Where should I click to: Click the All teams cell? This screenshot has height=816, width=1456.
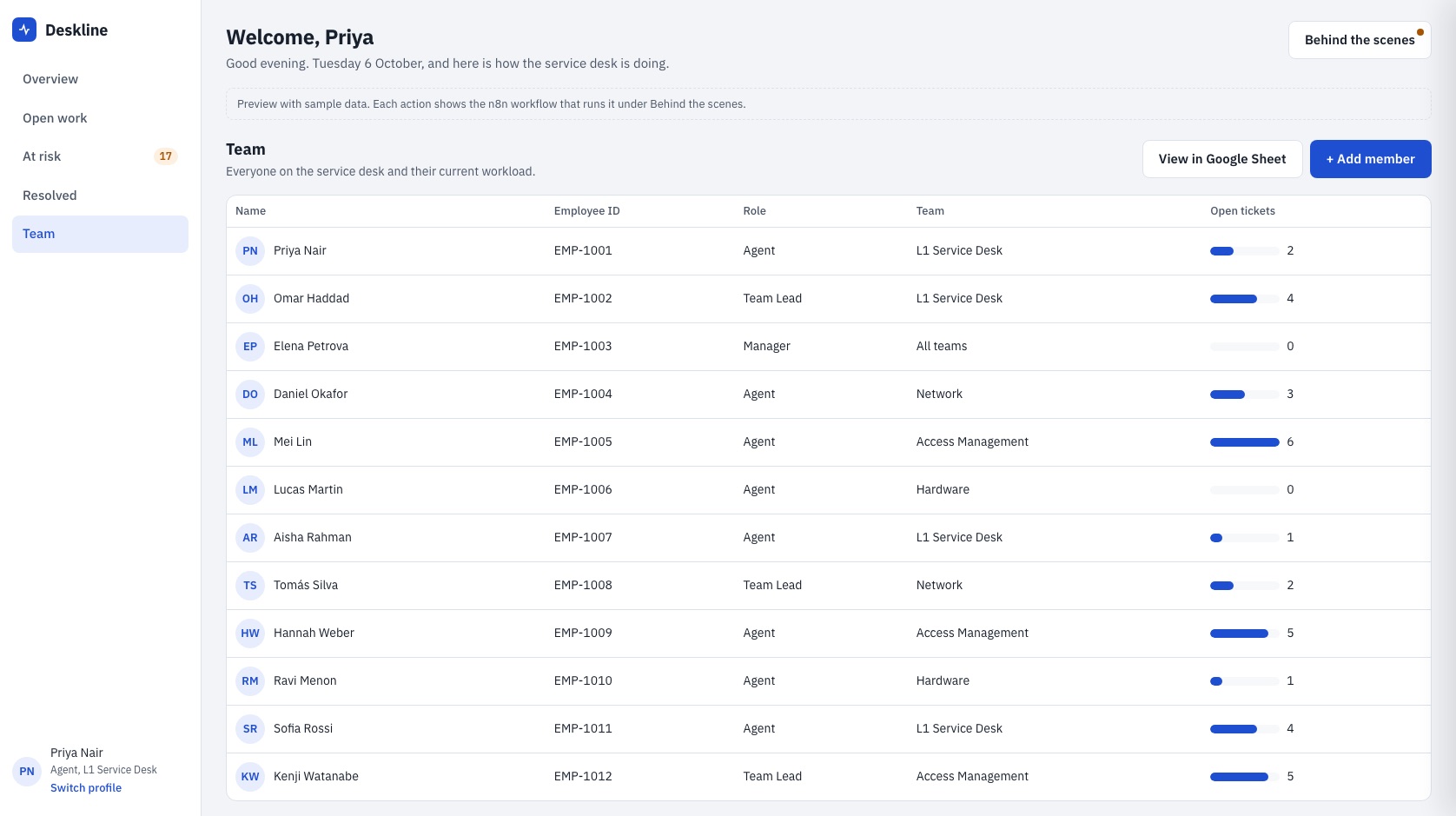point(942,347)
